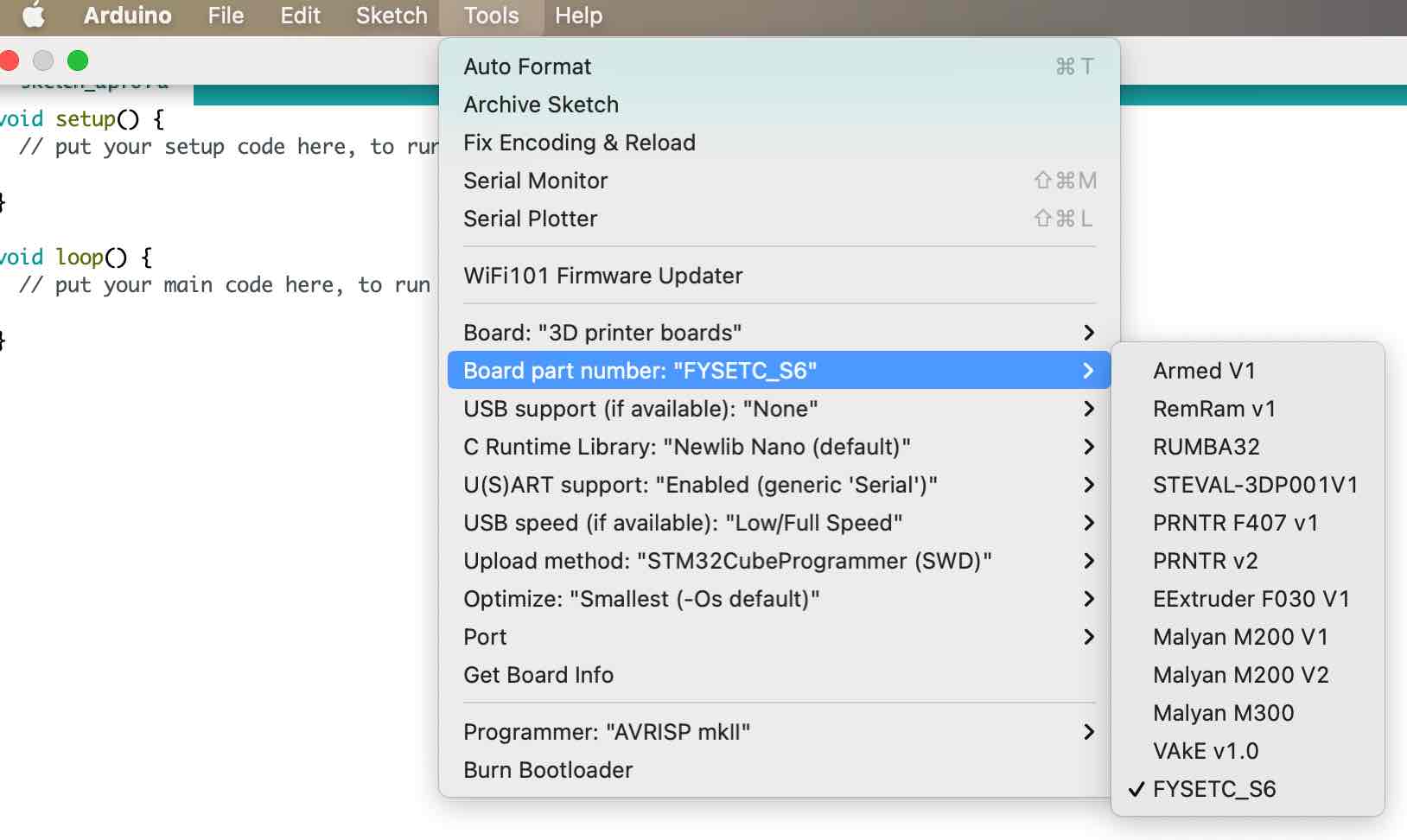This screenshot has width=1407, height=840.
Task: Select PRNTR F407 v1 board
Action: click(x=1248, y=523)
